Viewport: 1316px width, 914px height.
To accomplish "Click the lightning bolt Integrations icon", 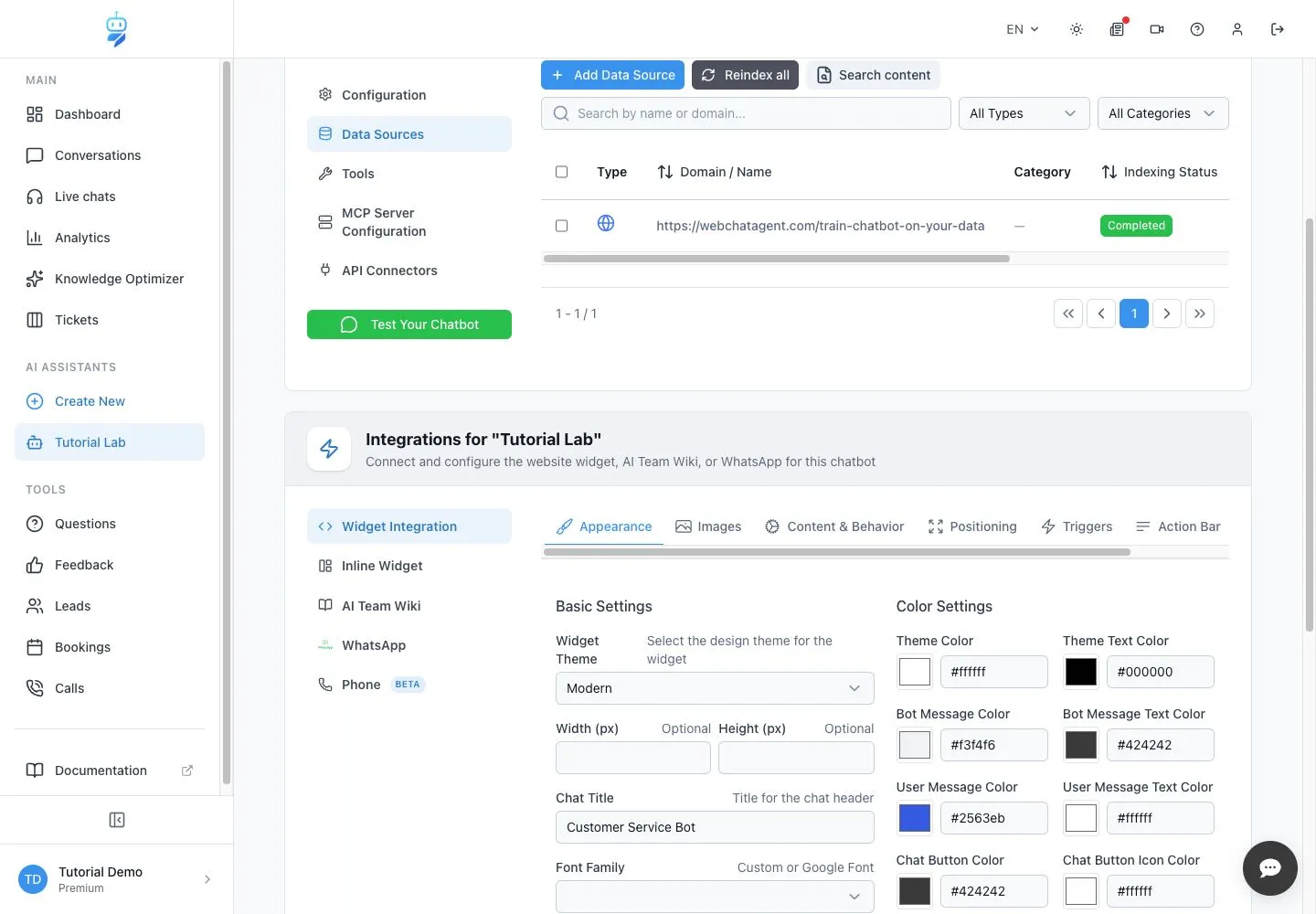I will tap(329, 449).
